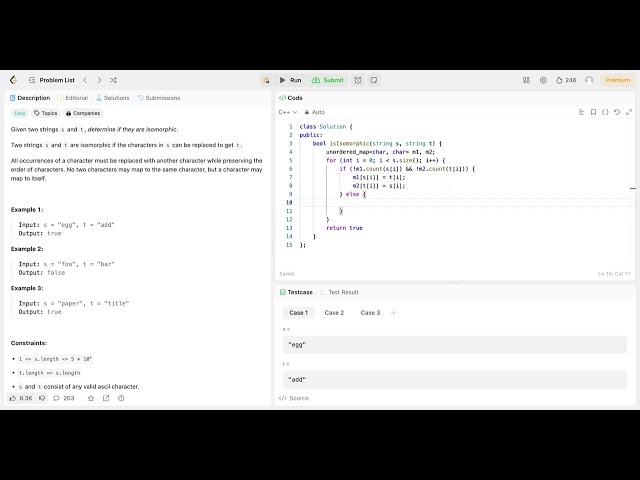This screenshot has width=640, height=480.
Task: Open the timer alarm clock icon
Action: 358,80
